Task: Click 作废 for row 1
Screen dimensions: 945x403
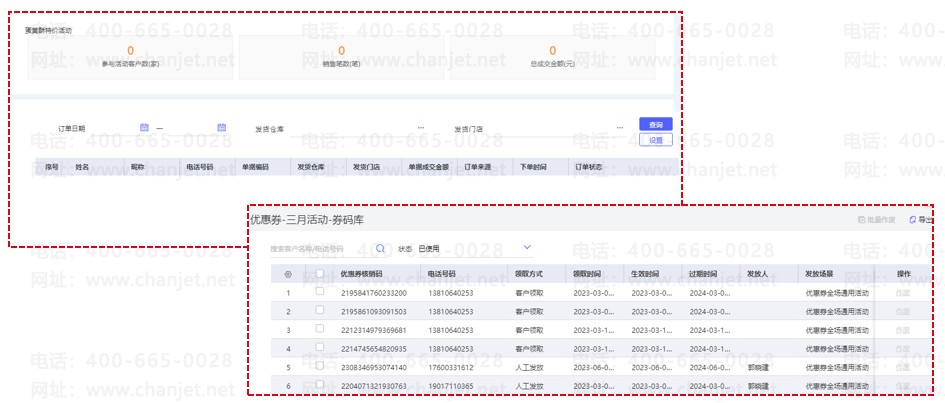Action: pyautogui.click(x=902, y=293)
